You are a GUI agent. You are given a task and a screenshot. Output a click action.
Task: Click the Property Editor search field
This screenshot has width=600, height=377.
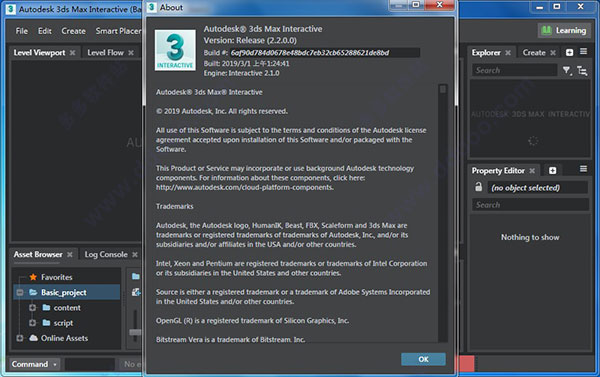[530, 205]
